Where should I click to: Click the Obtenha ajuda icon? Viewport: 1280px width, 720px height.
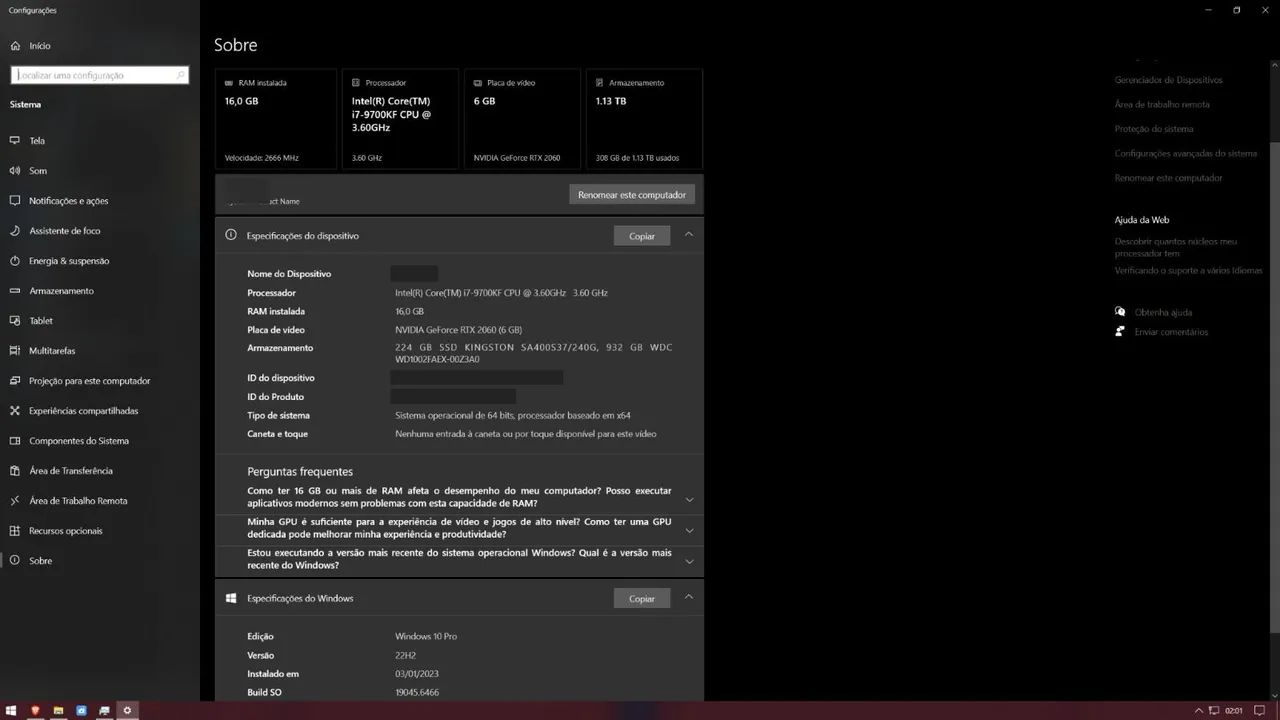(1120, 312)
